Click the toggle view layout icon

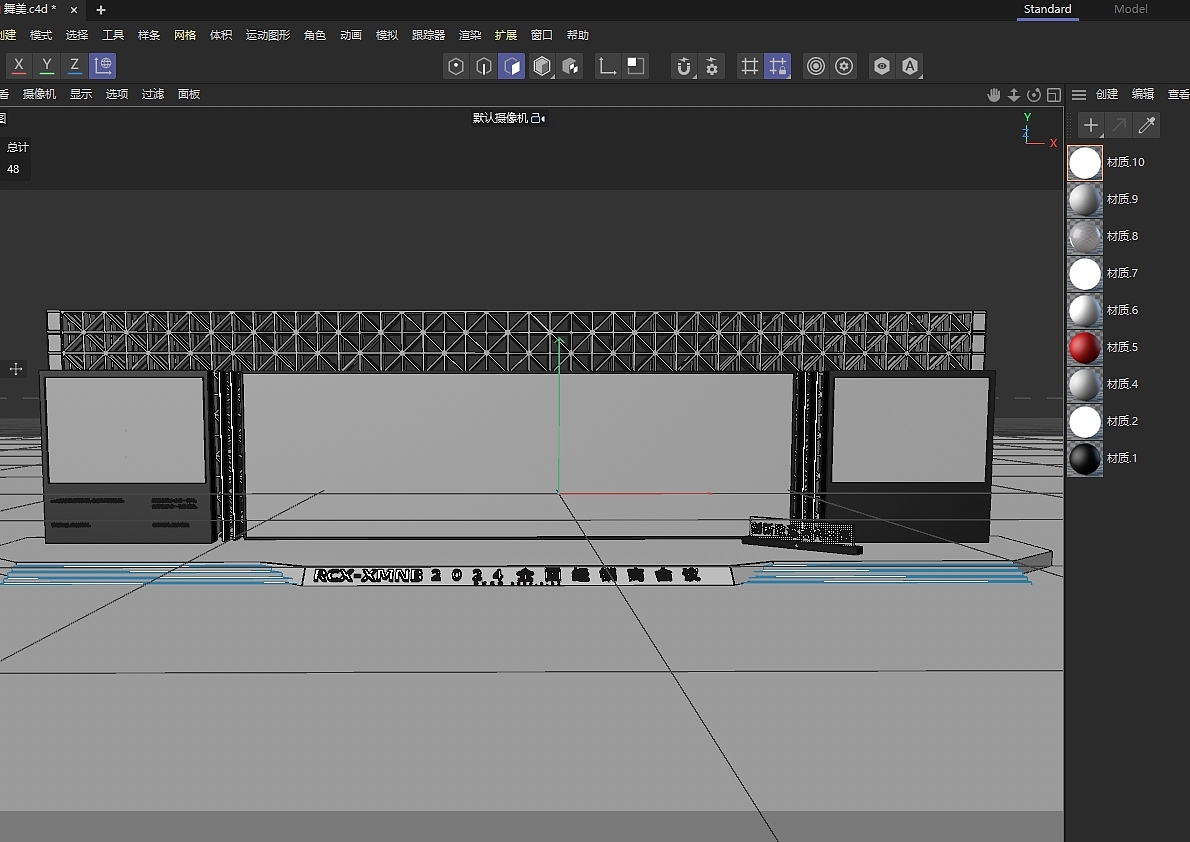(1054, 94)
